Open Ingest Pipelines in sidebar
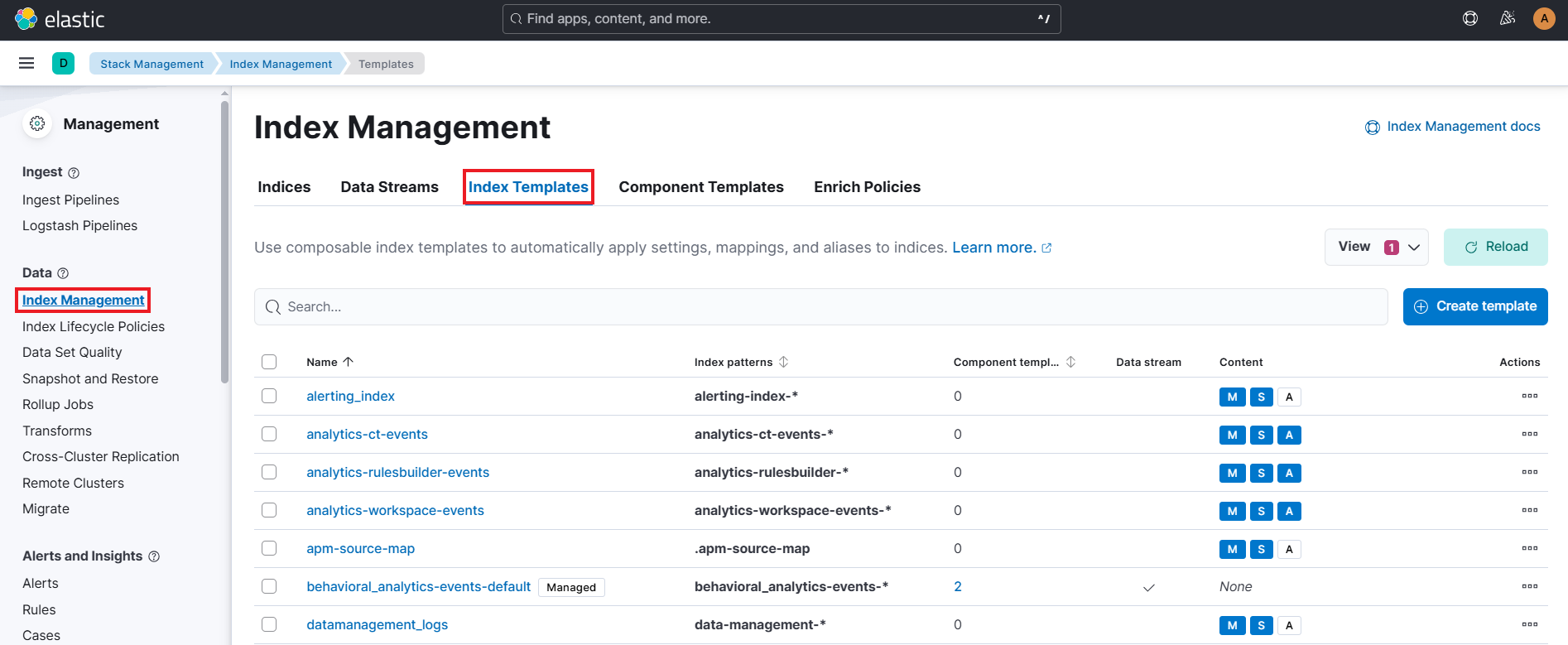 [x=70, y=200]
